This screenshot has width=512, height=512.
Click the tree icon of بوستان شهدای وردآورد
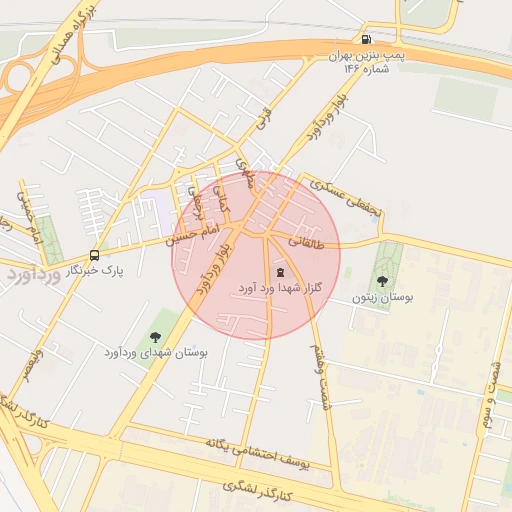coord(155,337)
